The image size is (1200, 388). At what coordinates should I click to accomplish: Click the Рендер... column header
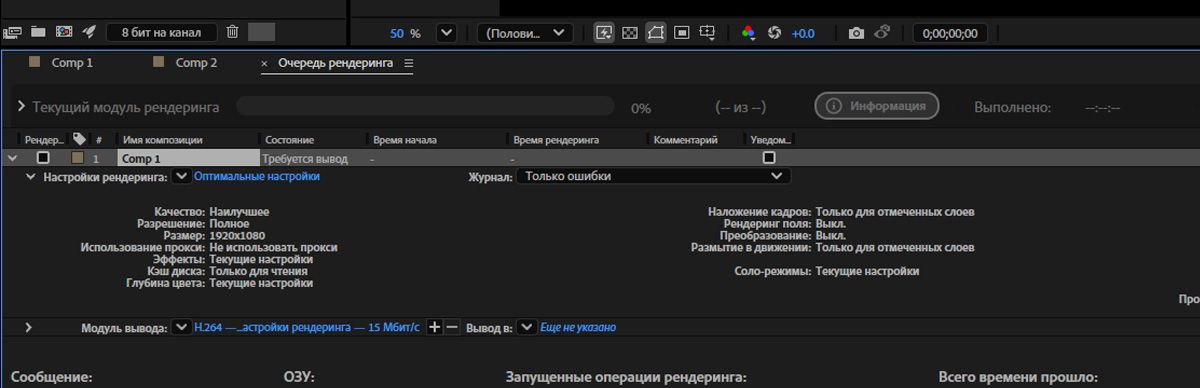point(44,140)
